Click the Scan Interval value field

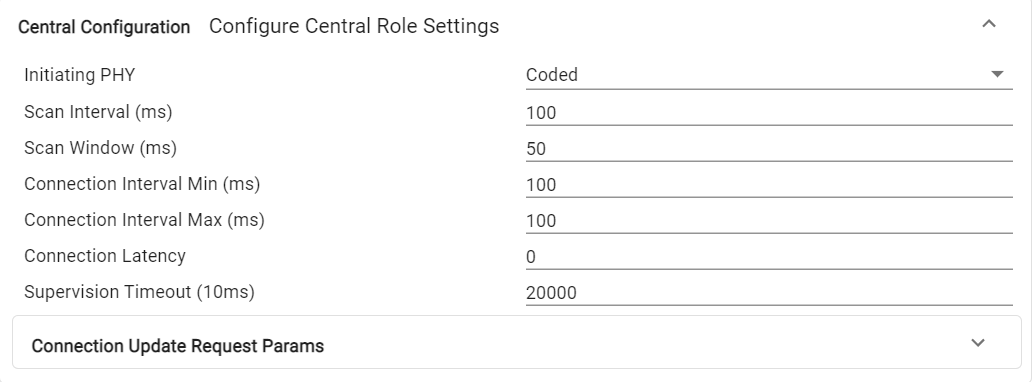click(x=769, y=113)
